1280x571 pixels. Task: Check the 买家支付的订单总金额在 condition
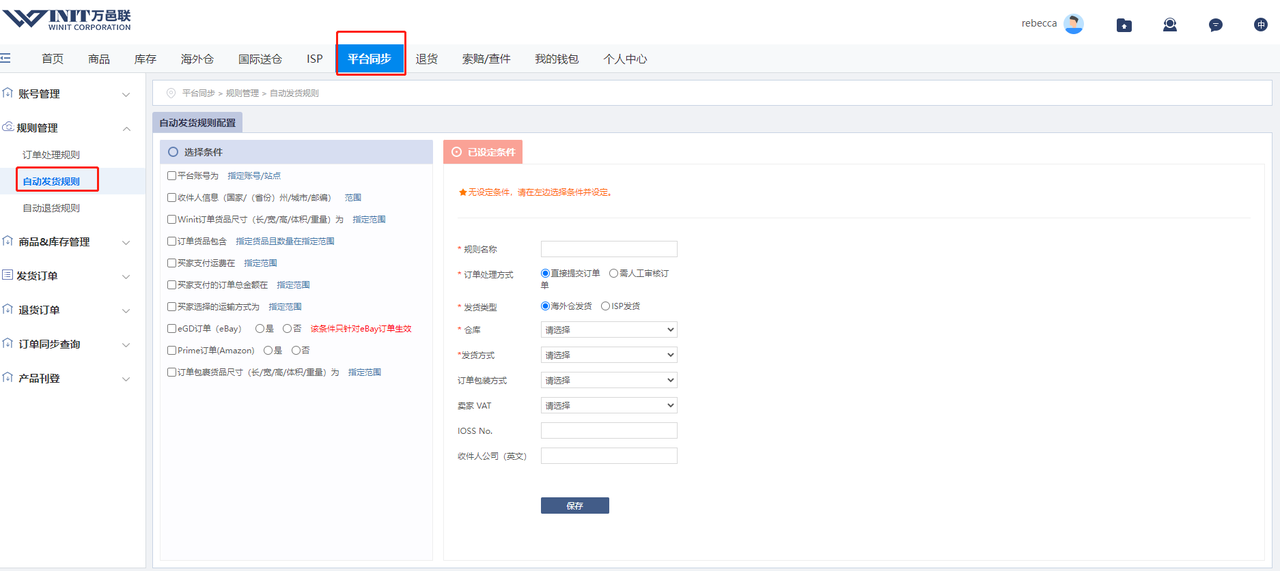click(171, 285)
